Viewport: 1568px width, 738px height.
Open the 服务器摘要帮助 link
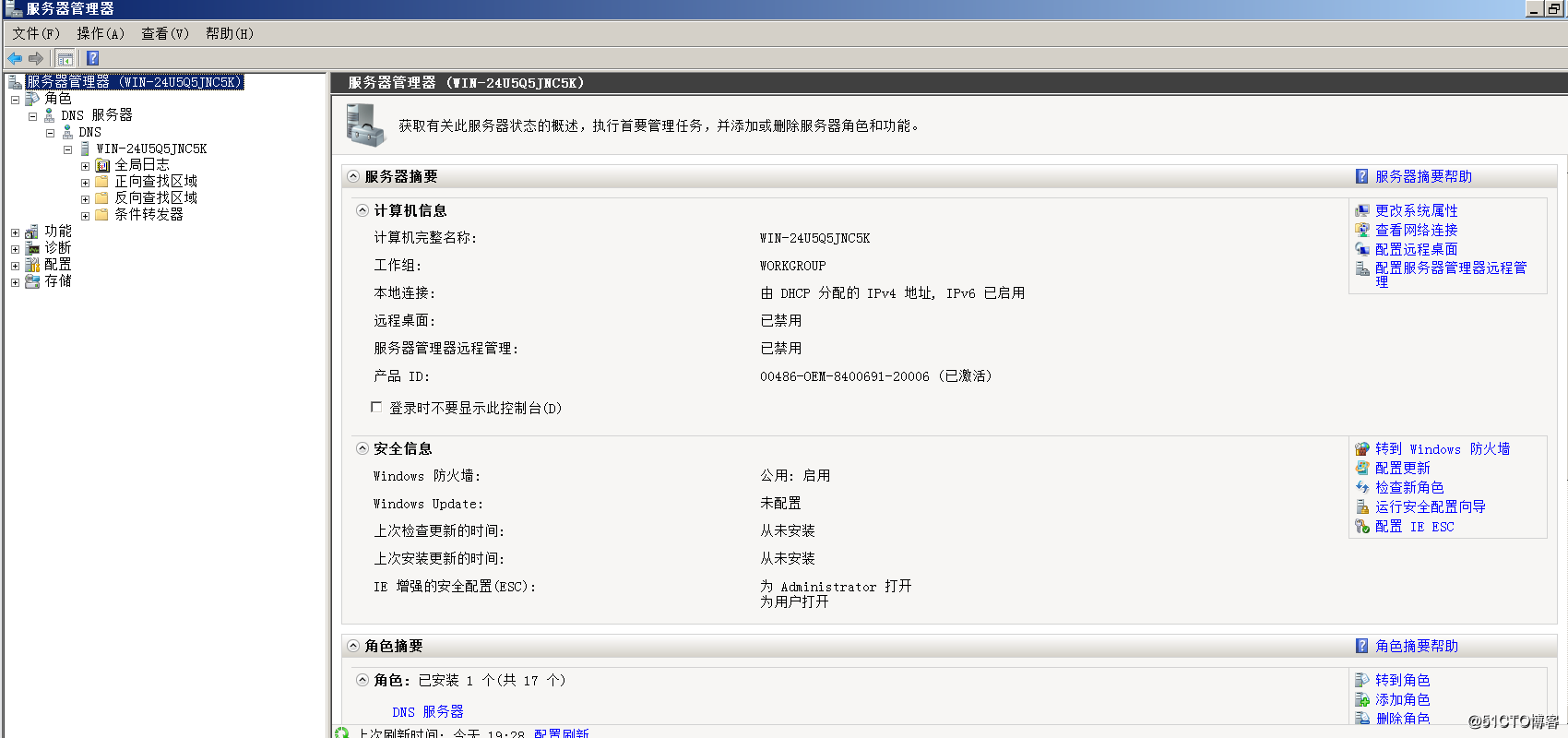(x=1423, y=176)
